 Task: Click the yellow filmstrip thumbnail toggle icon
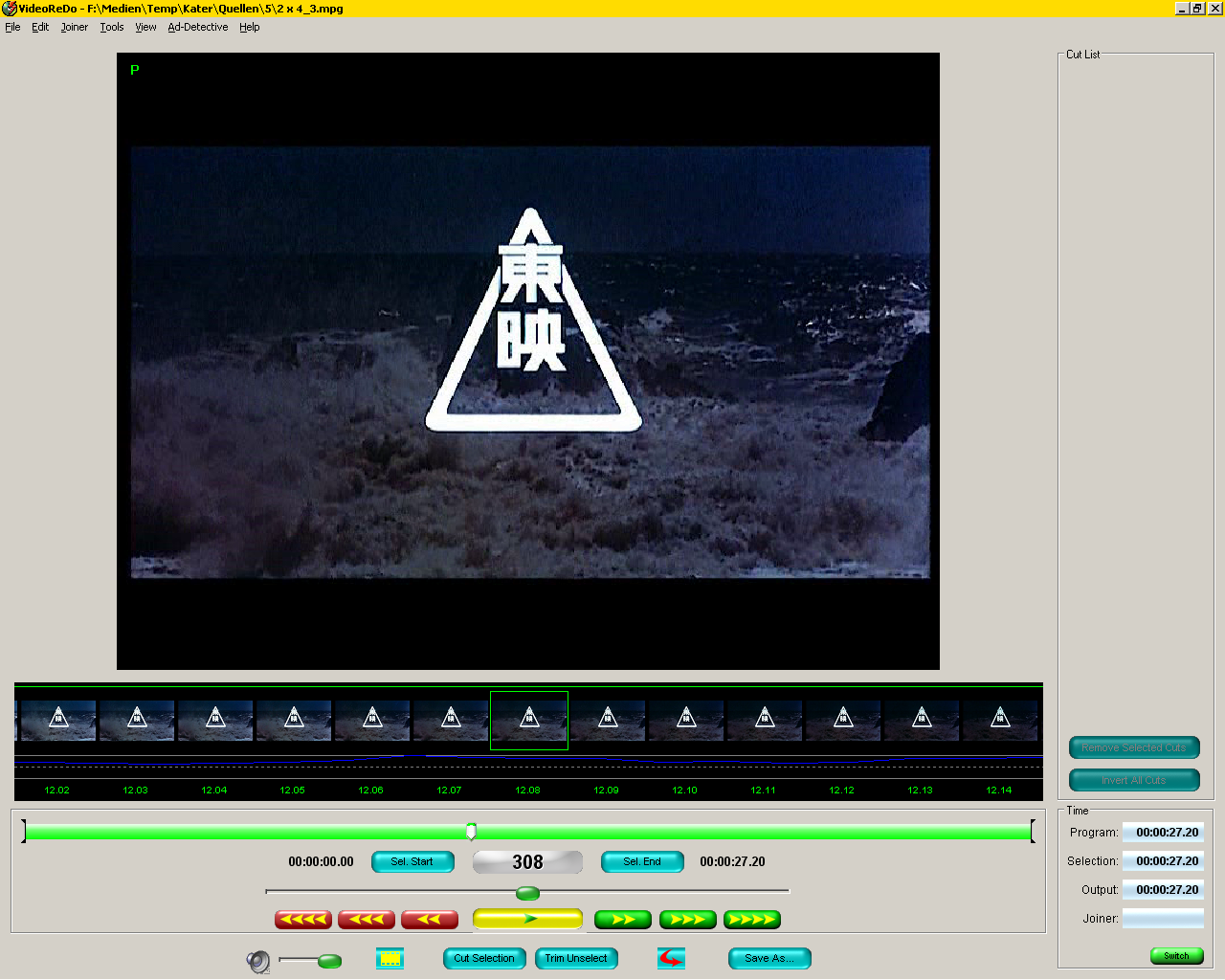pyautogui.click(x=390, y=958)
